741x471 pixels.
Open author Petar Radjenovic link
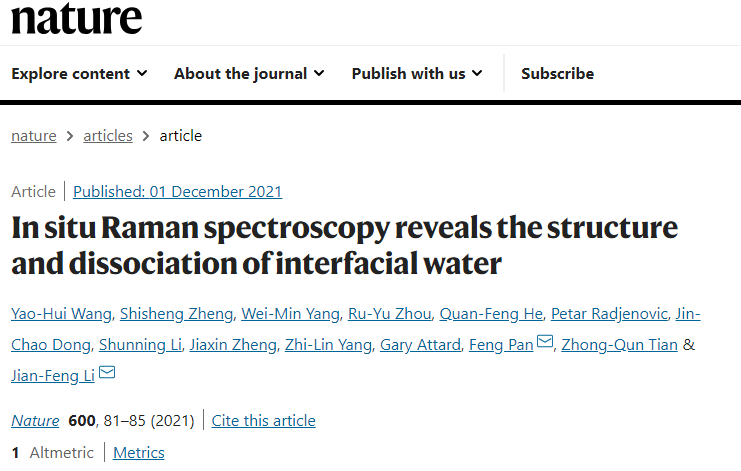pos(609,314)
